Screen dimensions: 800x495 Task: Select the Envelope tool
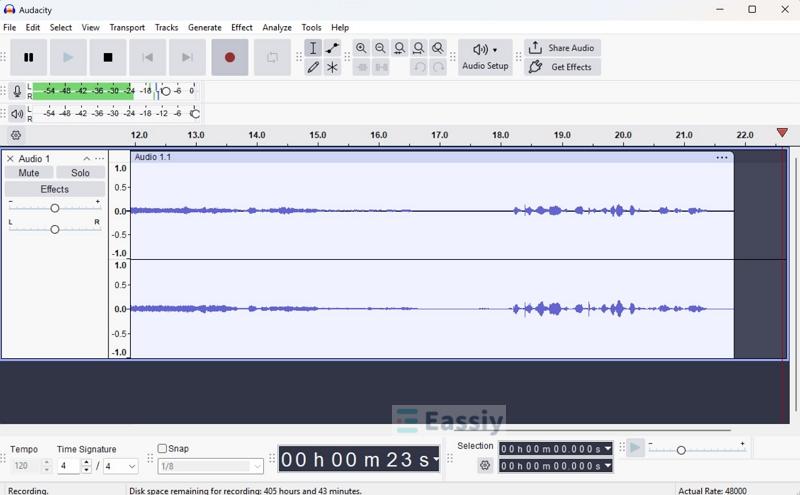[332, 48]
